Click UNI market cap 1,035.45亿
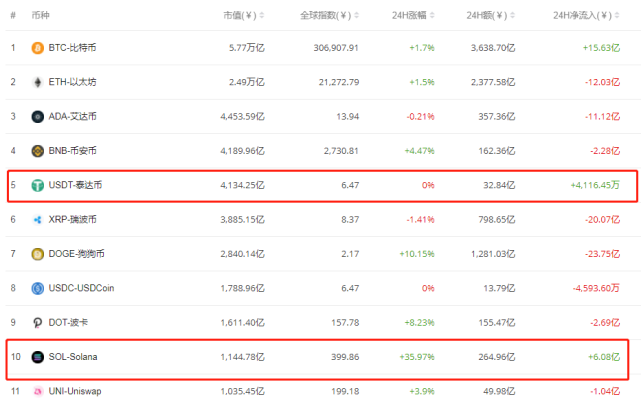 pos(242,391)
